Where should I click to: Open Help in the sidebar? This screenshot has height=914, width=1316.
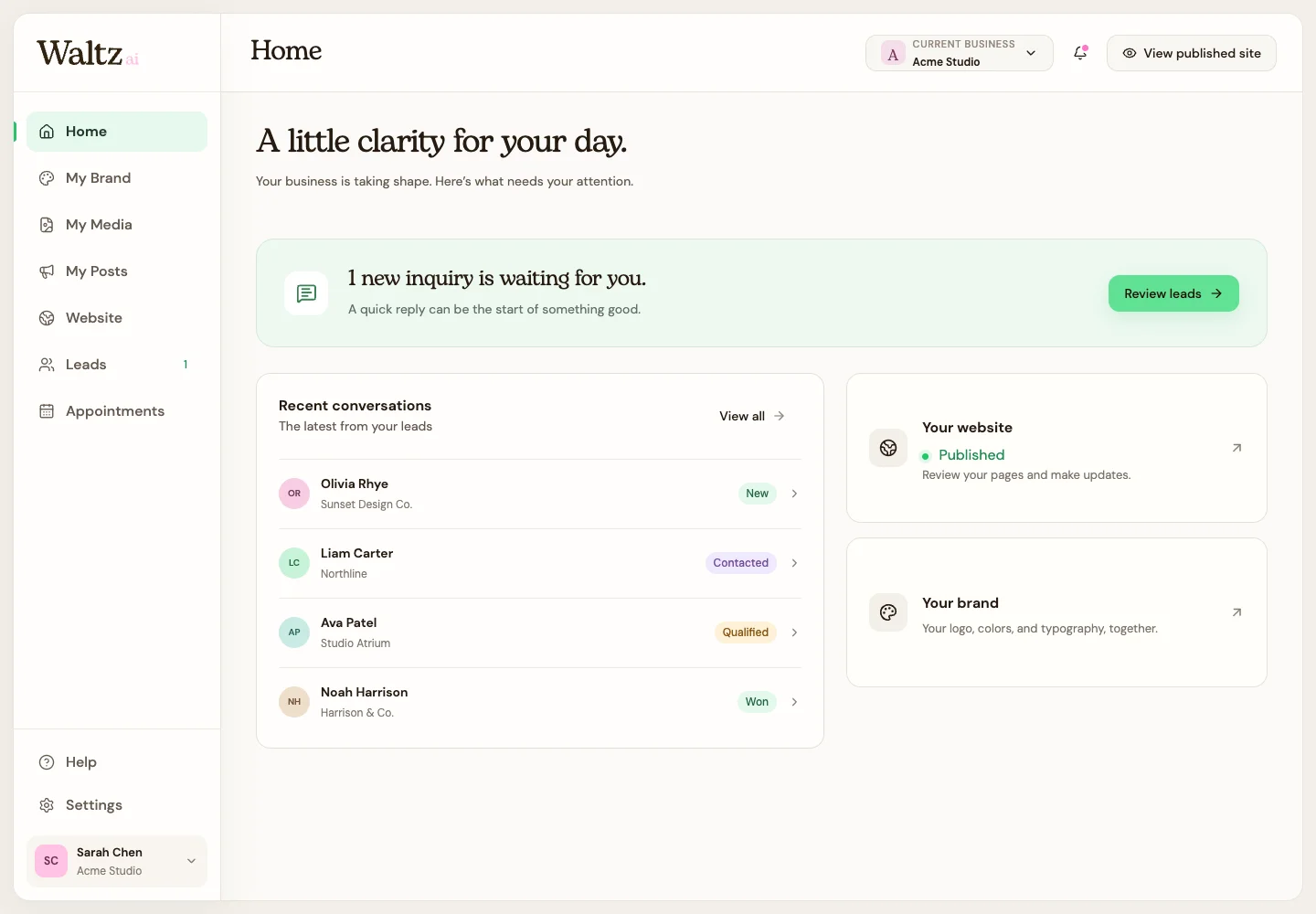click(x=117, y=762)
